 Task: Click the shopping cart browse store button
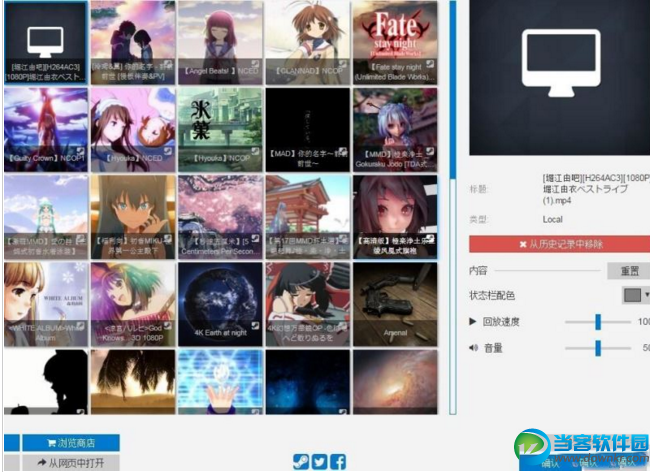(x=71, y=443)
